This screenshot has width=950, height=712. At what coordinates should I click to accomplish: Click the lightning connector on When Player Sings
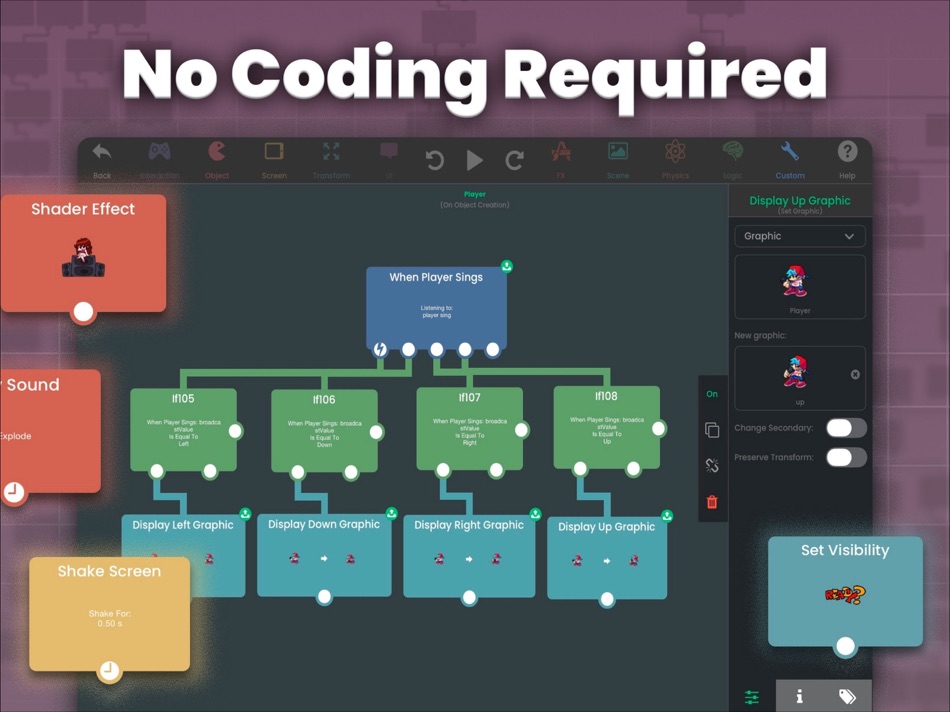[380, 350]
